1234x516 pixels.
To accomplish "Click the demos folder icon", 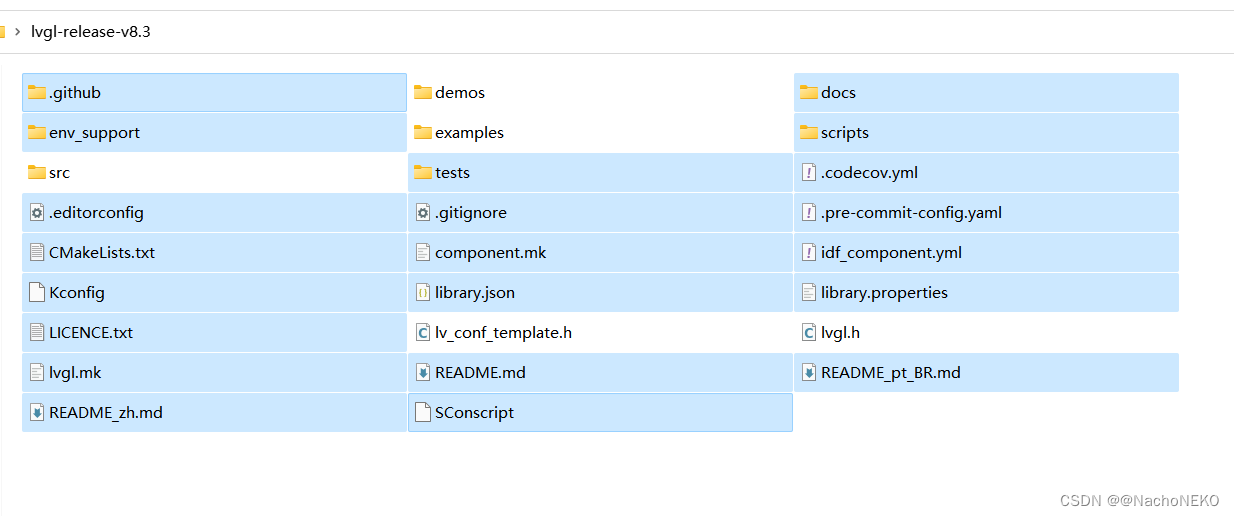I will pos(423,92).
